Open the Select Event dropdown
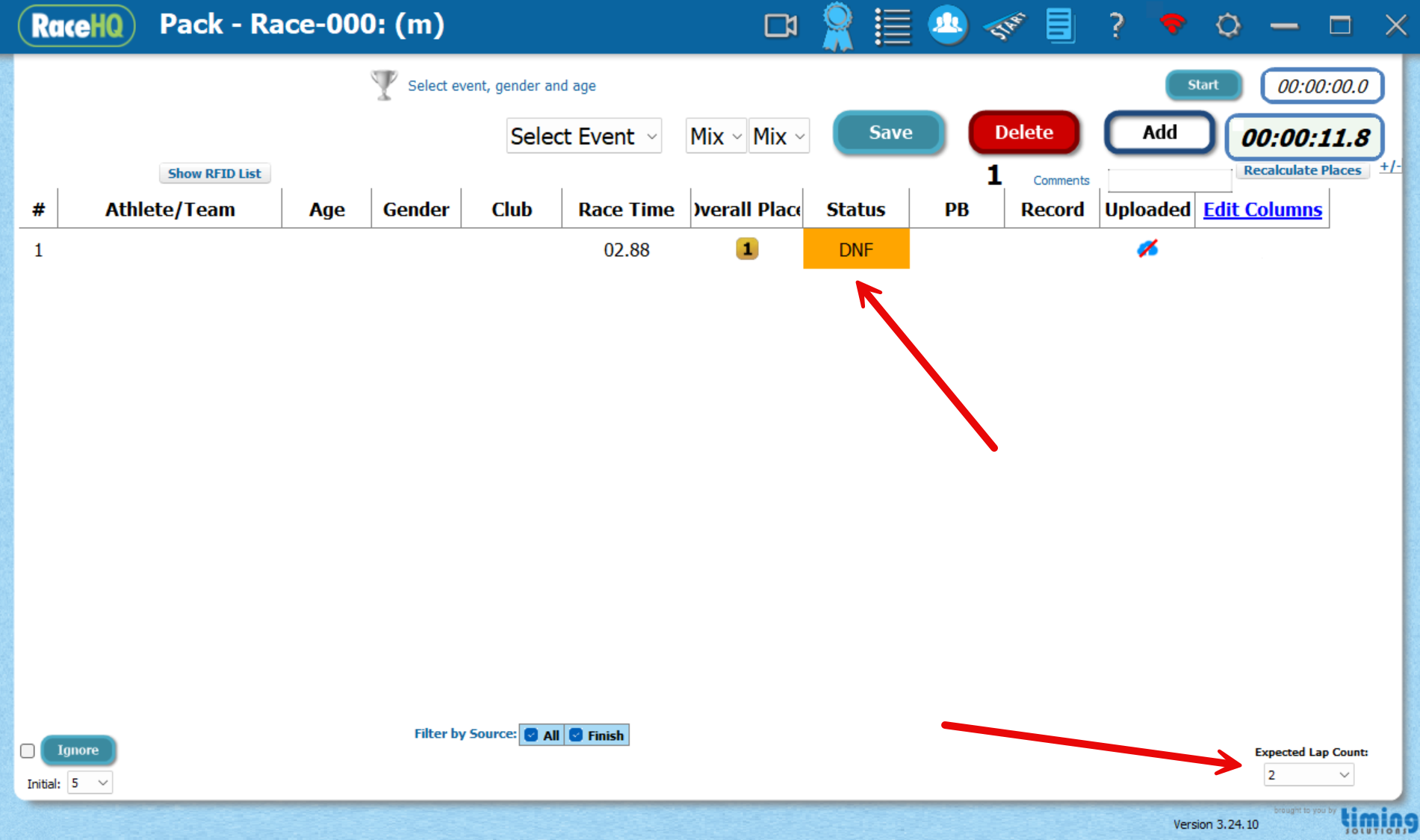Viewport: 1420px width, 840px height. 583,136
